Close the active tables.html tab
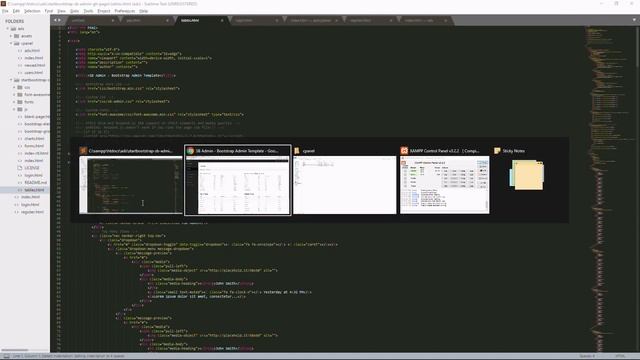640x360 pixels. [x=222, y=20]
